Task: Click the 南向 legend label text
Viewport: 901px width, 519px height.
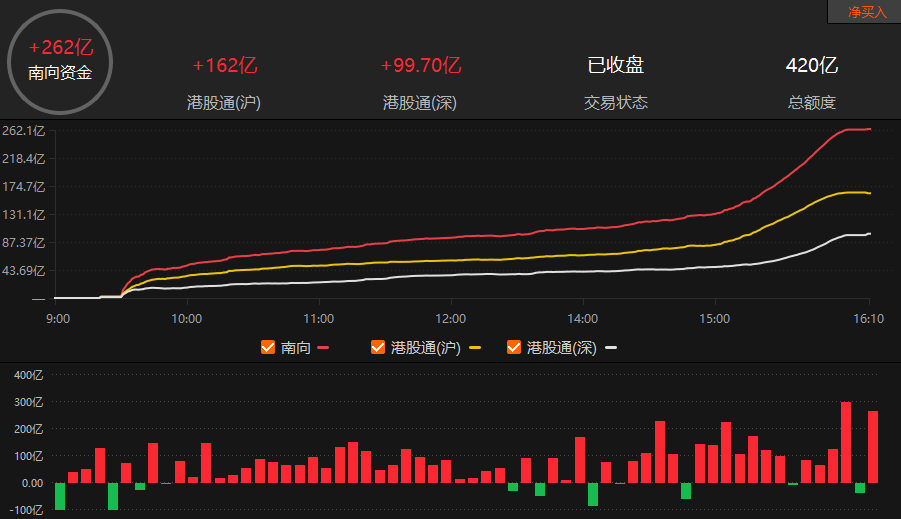Action: point(296,348)
